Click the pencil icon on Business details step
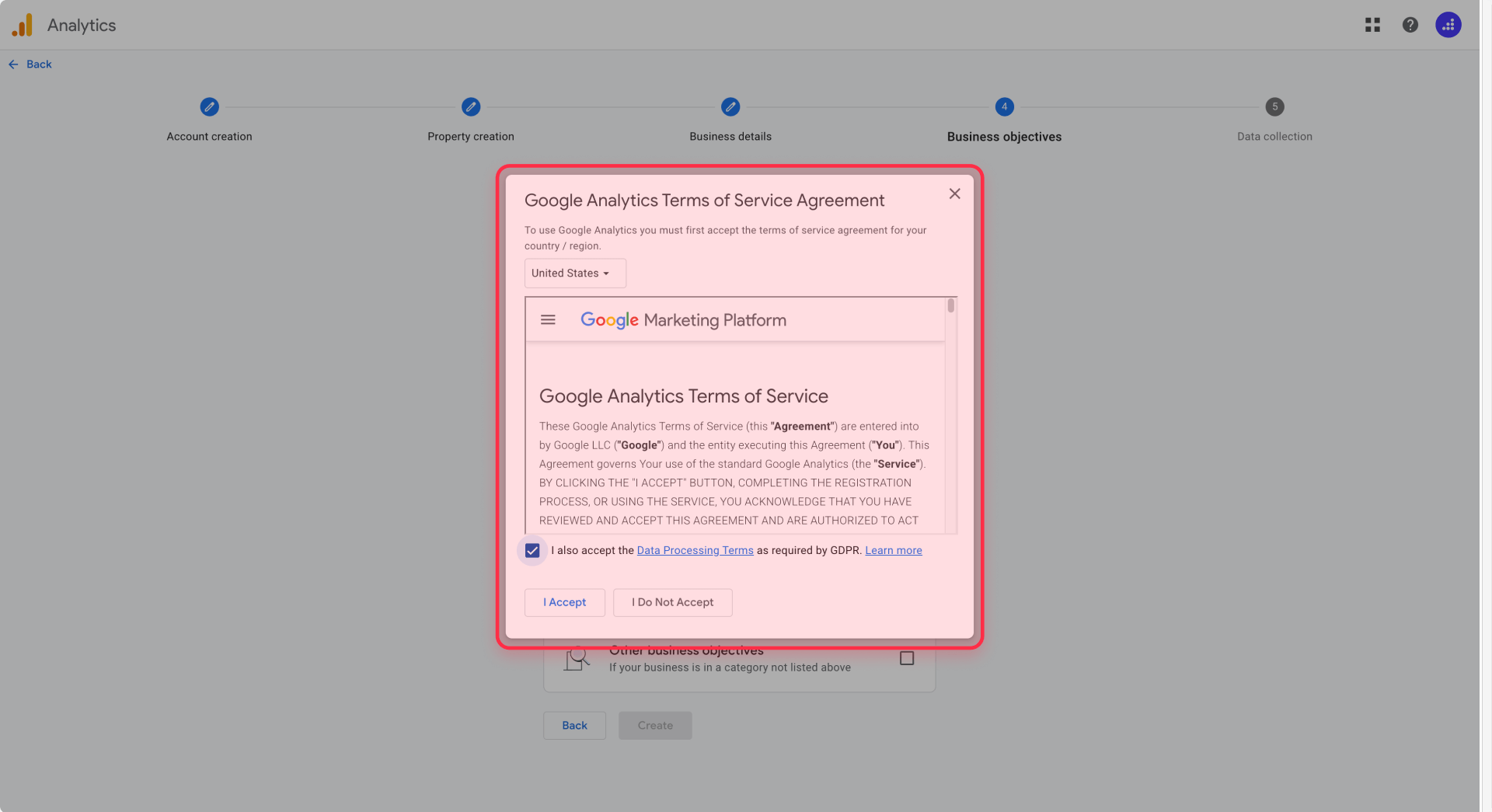1492x812 pixels. pos(730,106)
